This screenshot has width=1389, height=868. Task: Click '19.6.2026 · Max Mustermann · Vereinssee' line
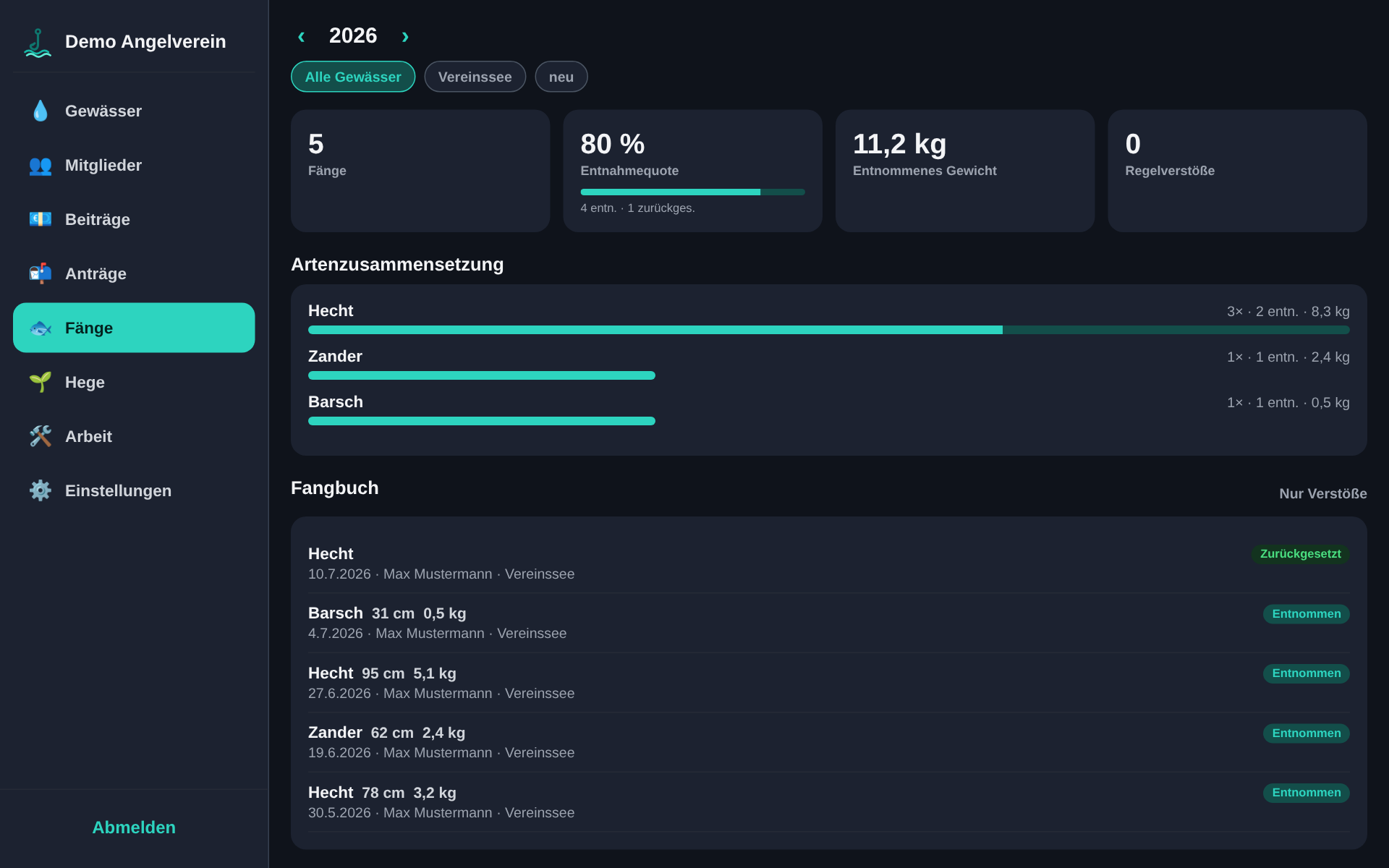coord(441,753)
